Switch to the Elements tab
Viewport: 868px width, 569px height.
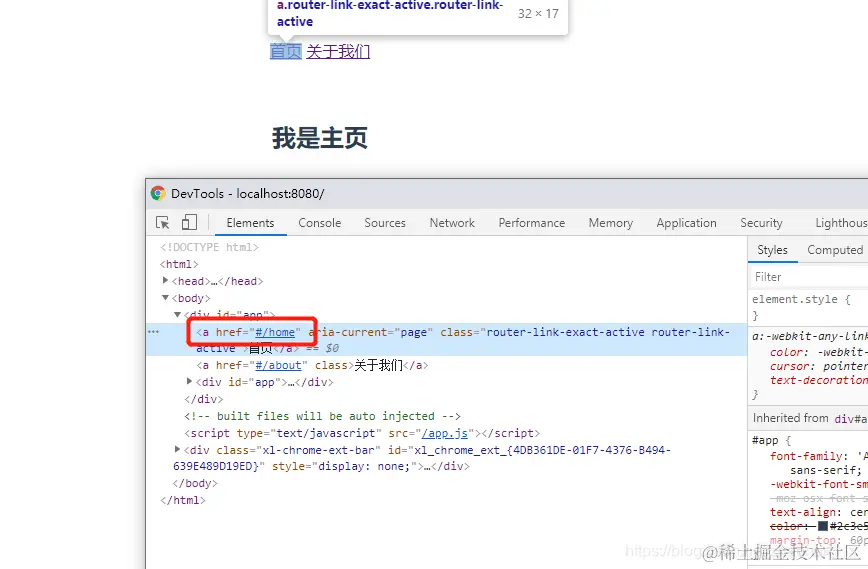pyautogui.click(x=250, y=223)
